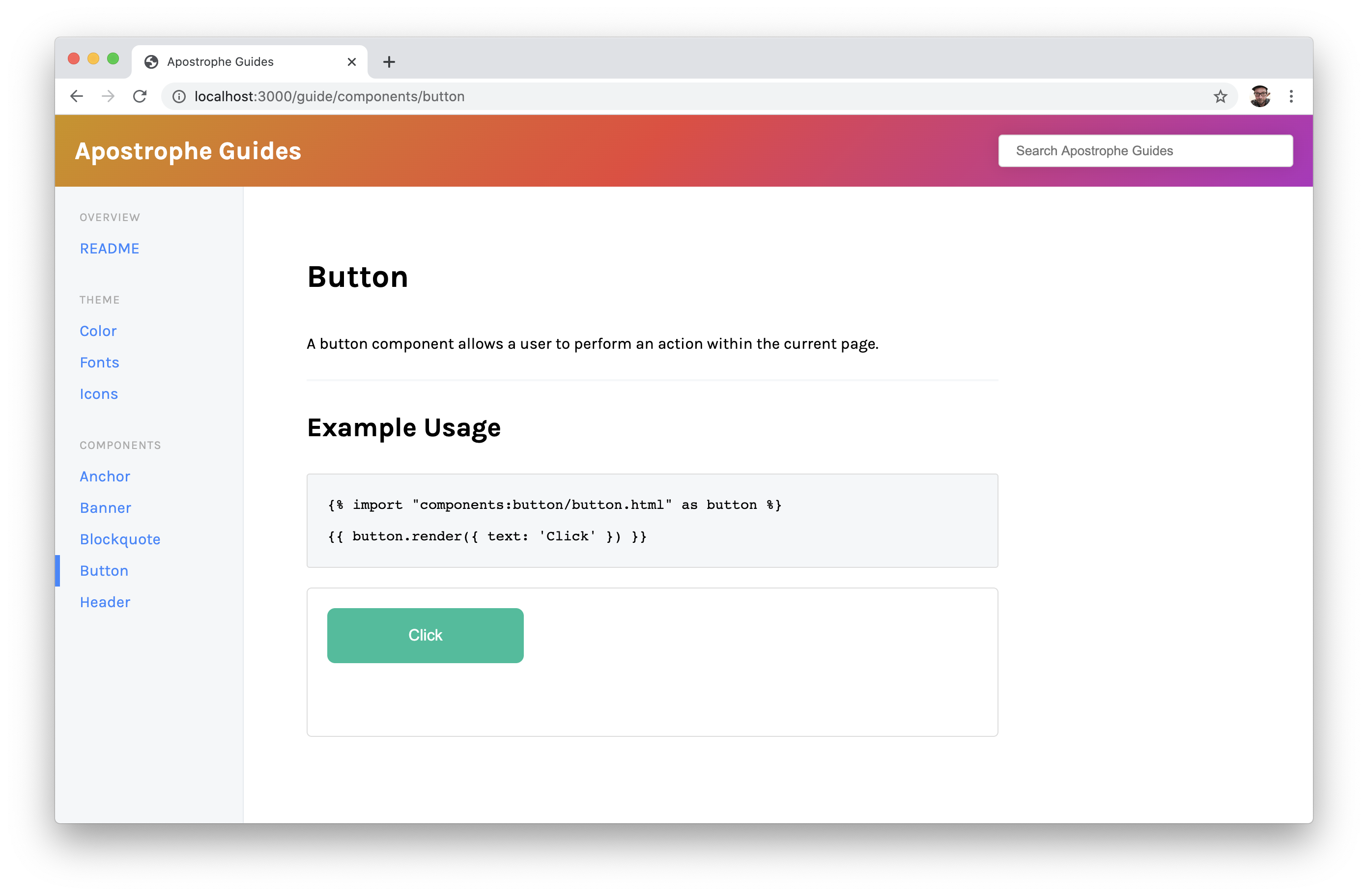Click the browser back arrow

77,96
